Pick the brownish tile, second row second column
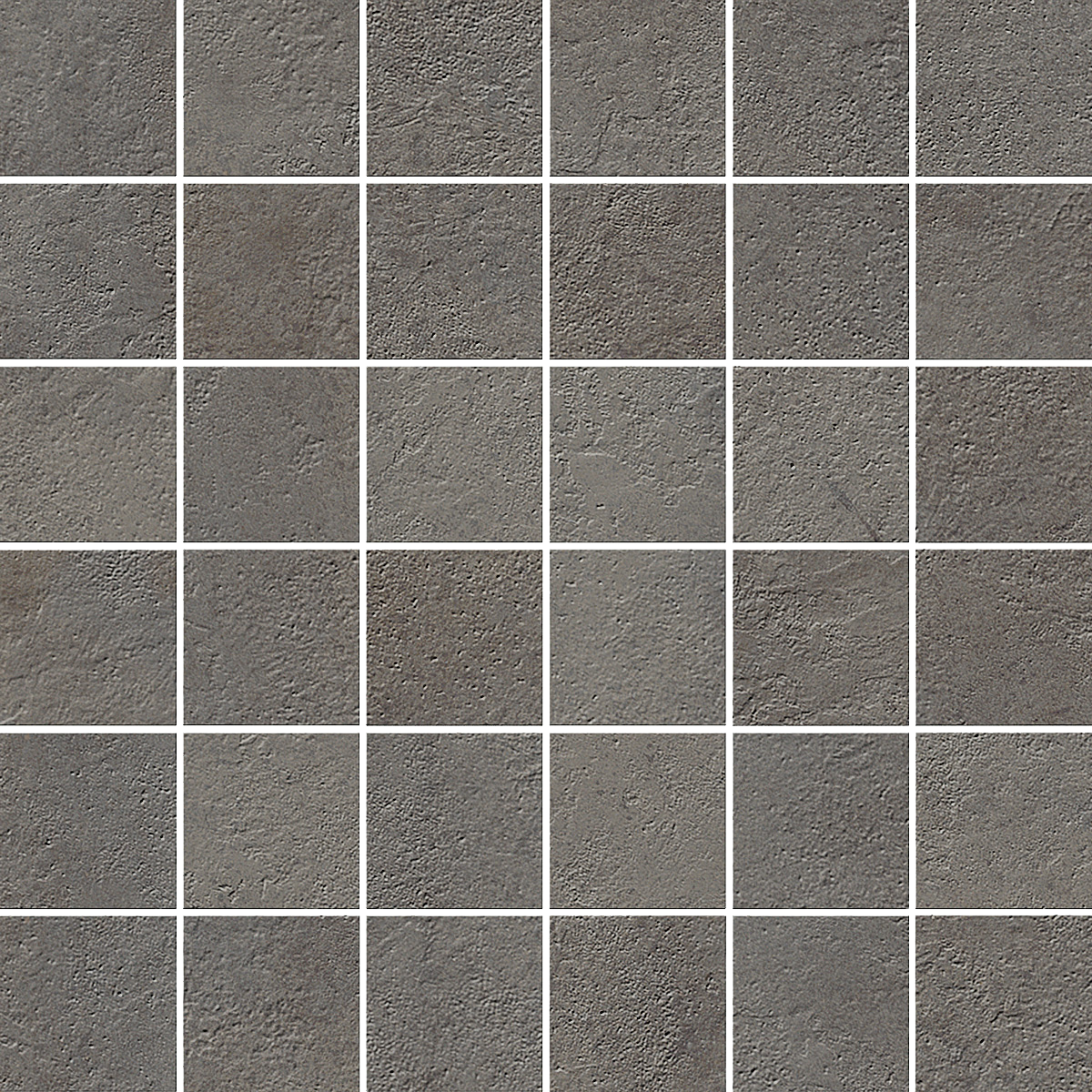 (271, 271)
